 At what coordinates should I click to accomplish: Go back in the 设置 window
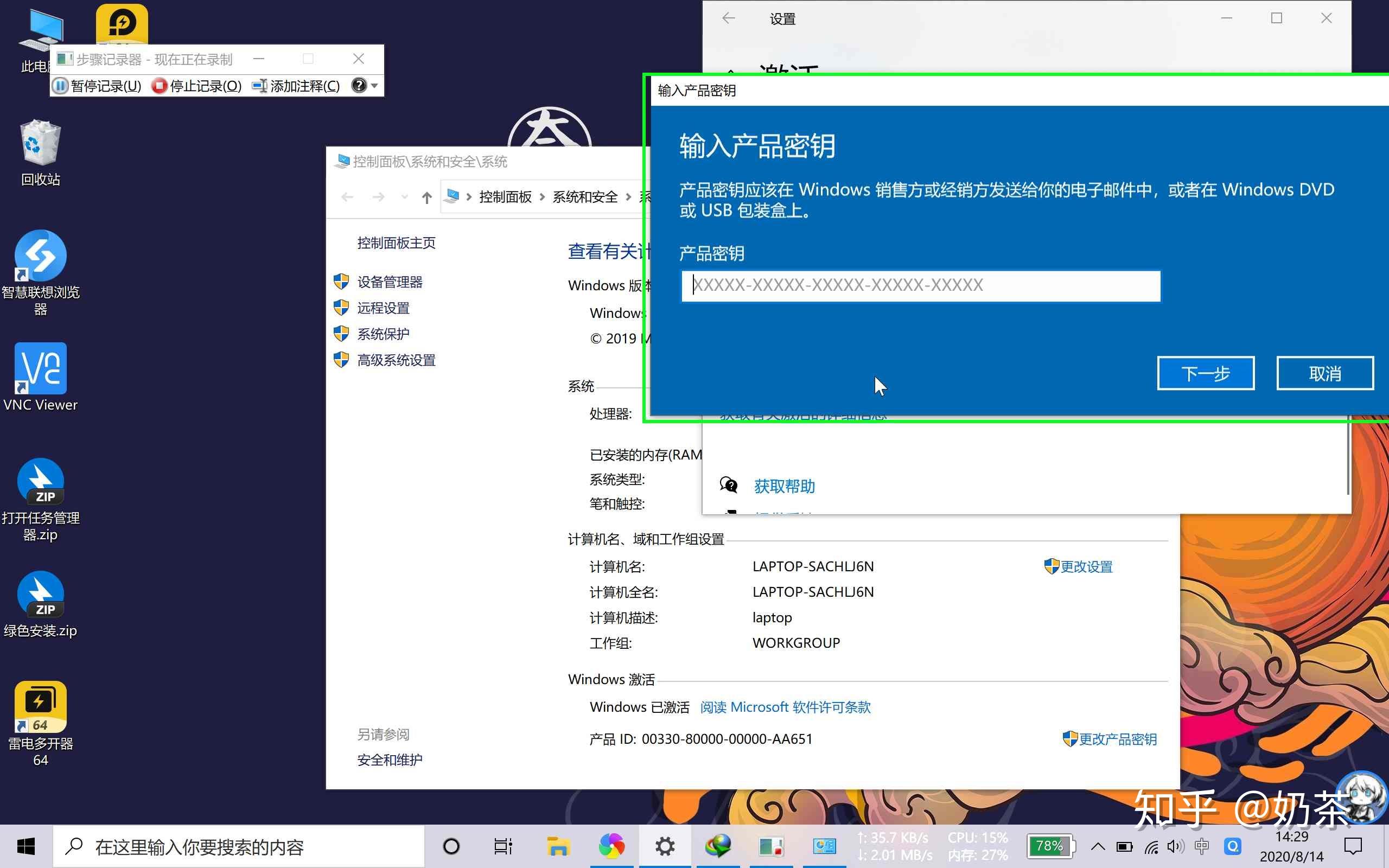pyautogui.click(x=728, y=18)
